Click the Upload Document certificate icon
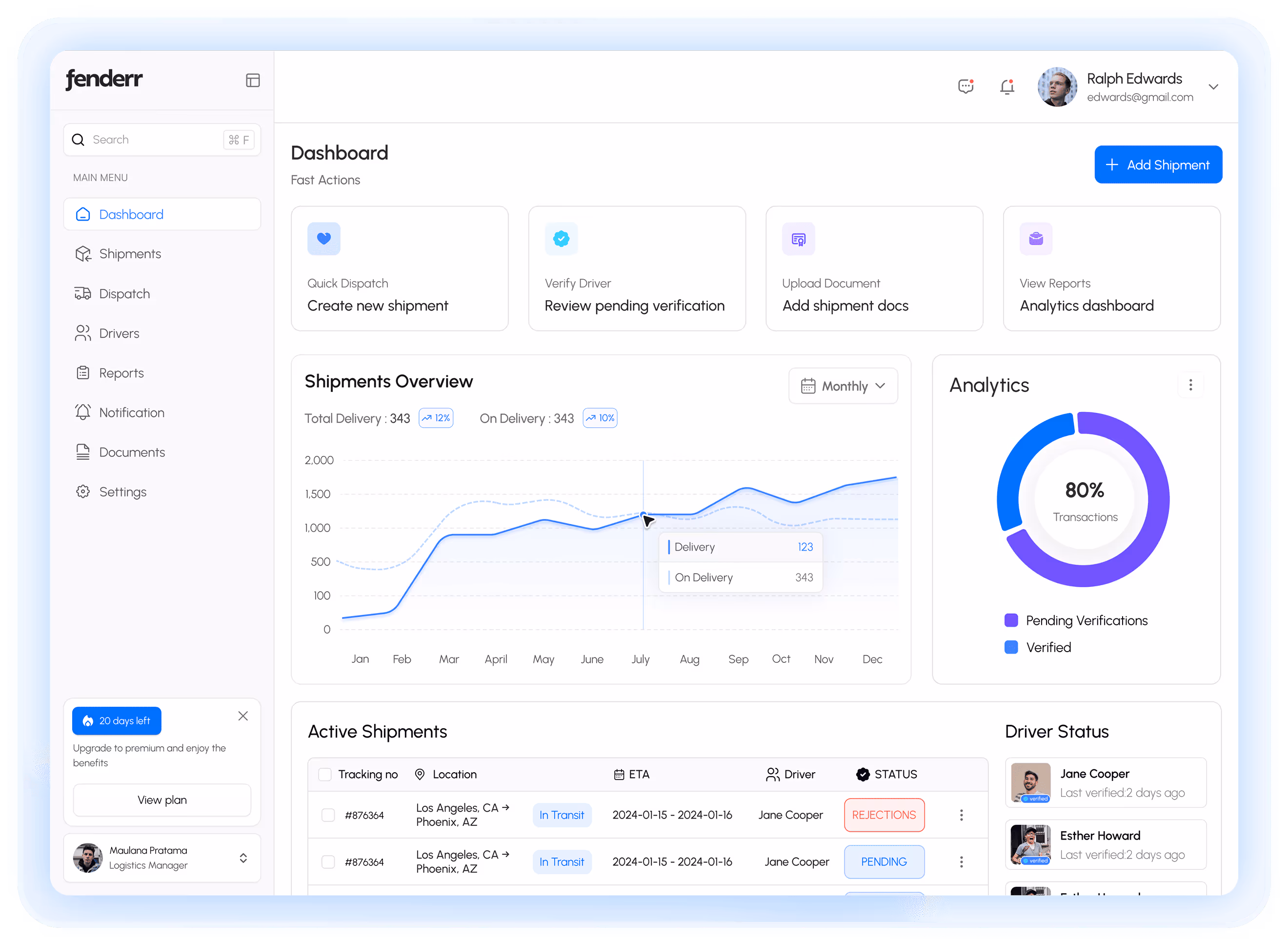The image size is (1288, 945). click(x=798, y=239)
